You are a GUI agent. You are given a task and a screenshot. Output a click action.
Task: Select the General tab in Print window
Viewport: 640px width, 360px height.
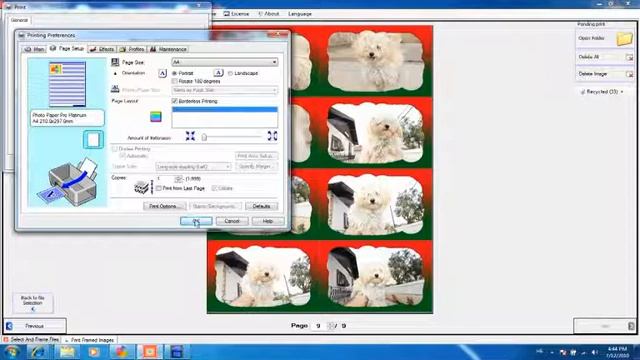pyautogui.click(x=19, y=20)
